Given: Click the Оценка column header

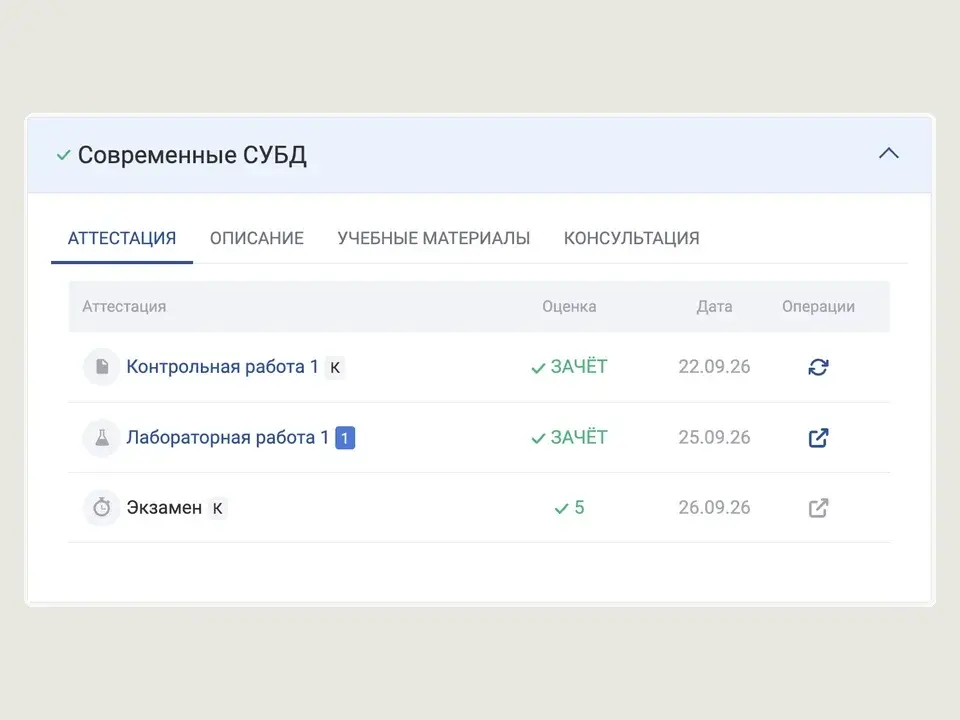Looking at the screenshot, I should (569, 306).
